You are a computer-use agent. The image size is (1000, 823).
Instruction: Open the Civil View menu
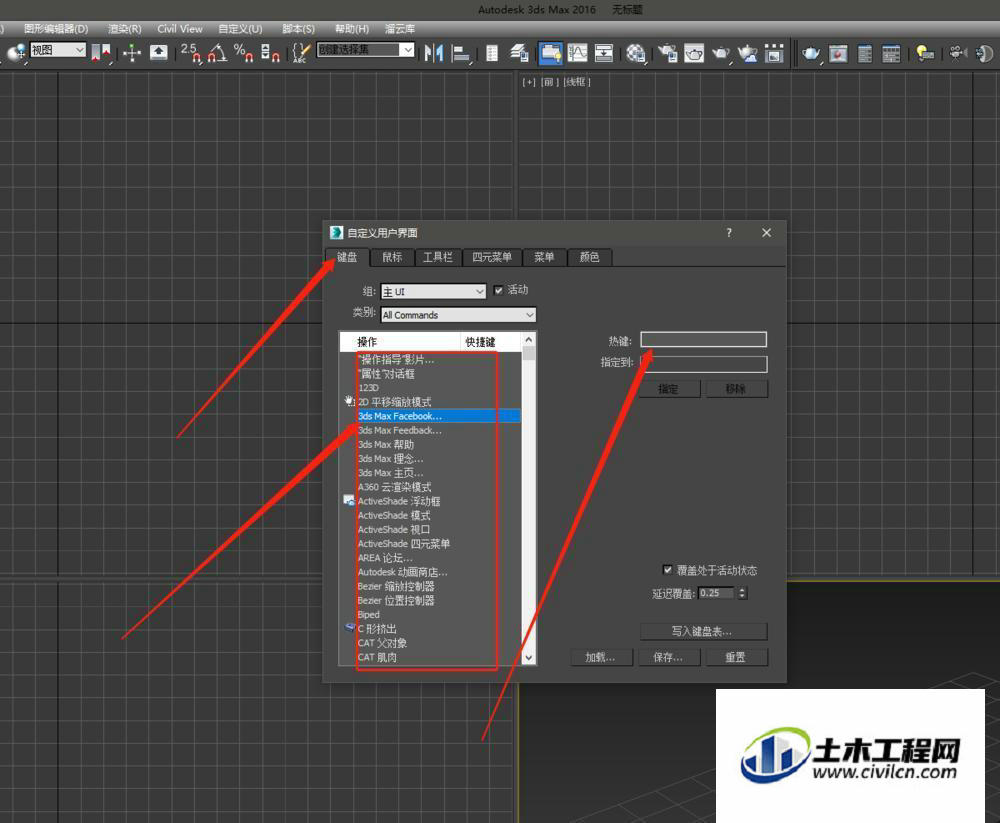(x=180, y=29)
